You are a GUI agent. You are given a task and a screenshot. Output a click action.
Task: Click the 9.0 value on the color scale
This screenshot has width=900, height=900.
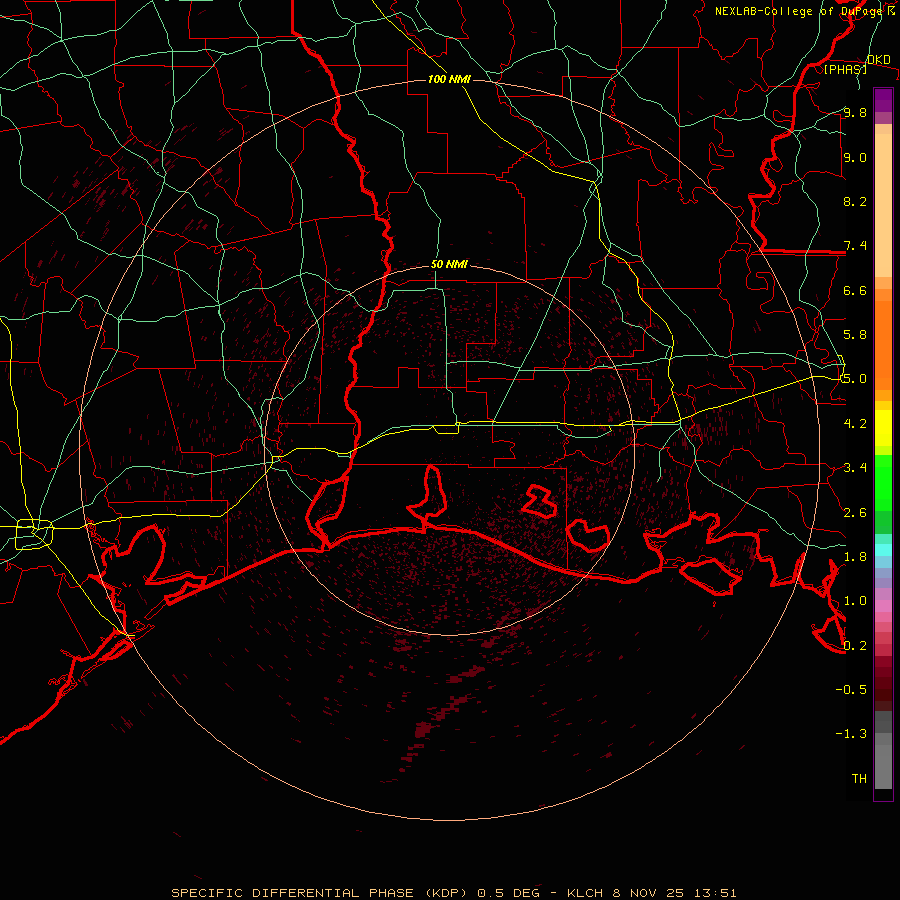[855, 157]
